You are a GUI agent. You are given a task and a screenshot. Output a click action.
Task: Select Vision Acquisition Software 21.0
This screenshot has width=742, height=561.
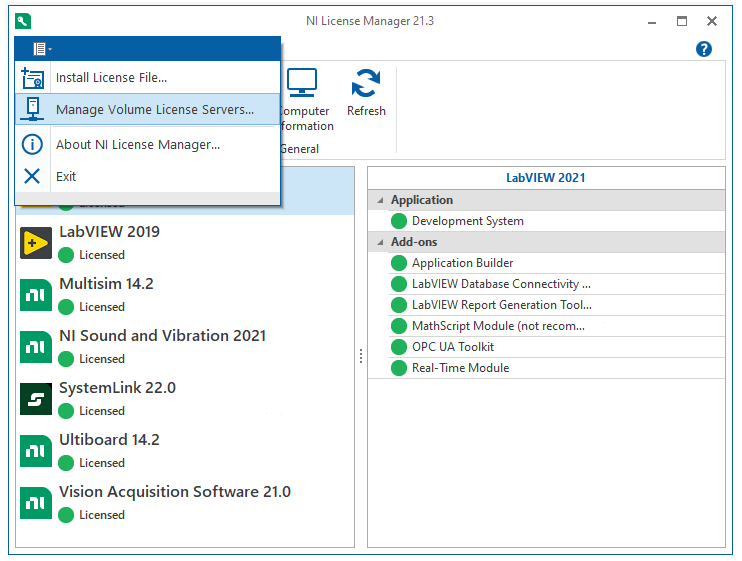point(174,492)
